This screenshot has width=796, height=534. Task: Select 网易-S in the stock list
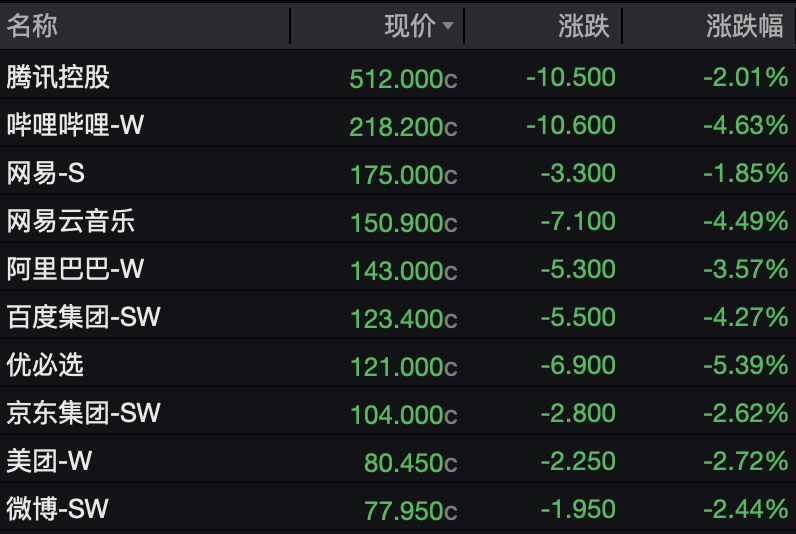click(x=46, y=173)
